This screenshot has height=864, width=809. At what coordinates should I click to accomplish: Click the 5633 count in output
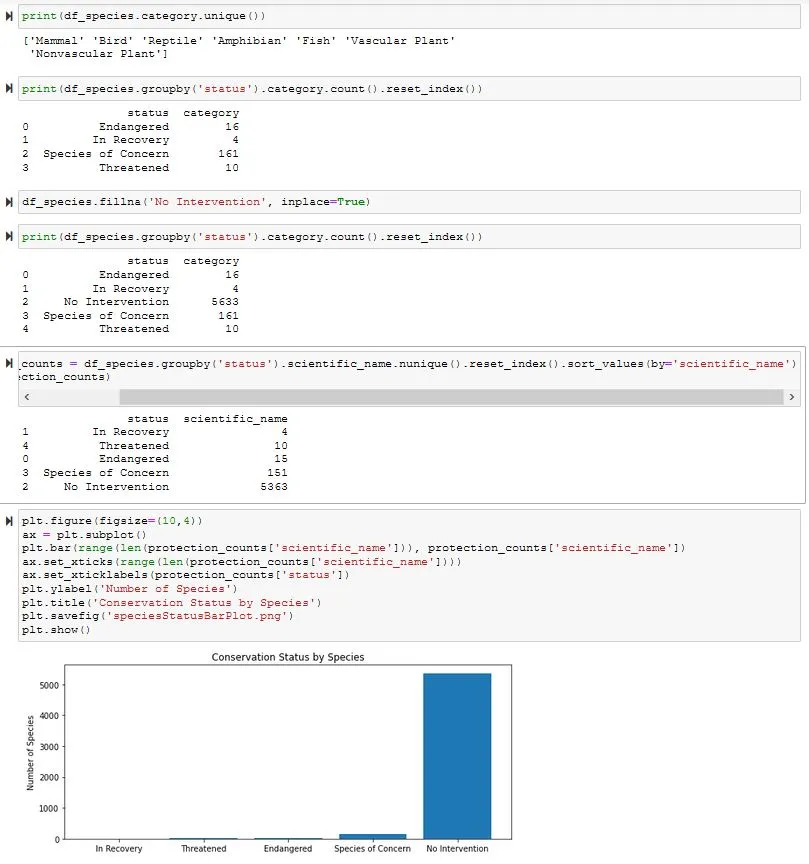tap(225, 301)
